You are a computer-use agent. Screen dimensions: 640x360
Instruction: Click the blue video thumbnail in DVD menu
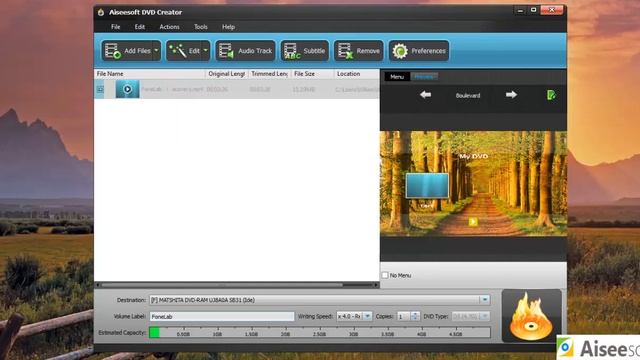pyautogui.click(x=427, y=186)
